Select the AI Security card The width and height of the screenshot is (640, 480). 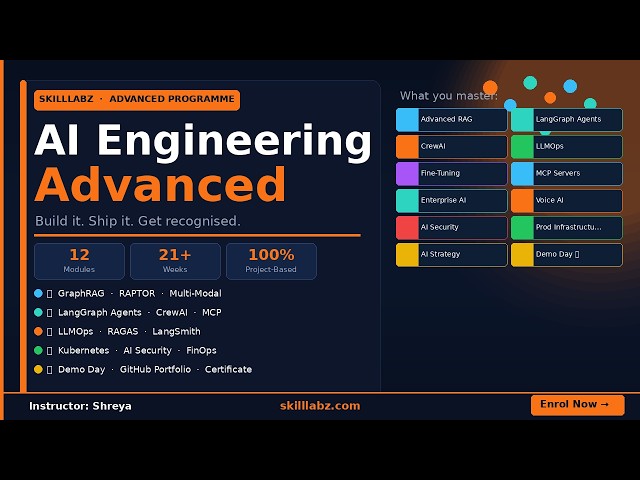pos(451,227)
